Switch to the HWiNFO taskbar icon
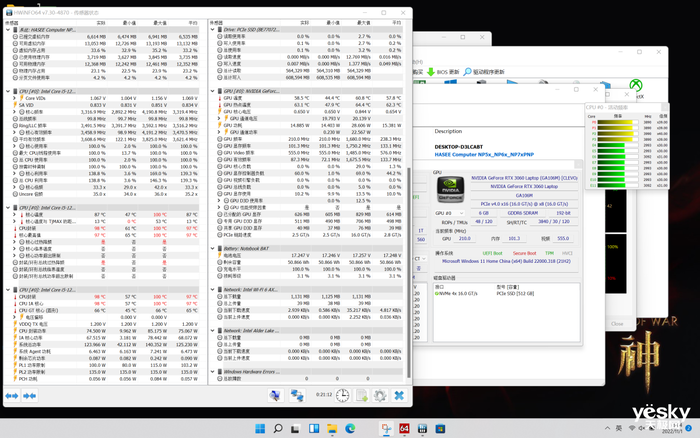The width and height of the screenshot is (700, 438). click(x=422, y=429)
